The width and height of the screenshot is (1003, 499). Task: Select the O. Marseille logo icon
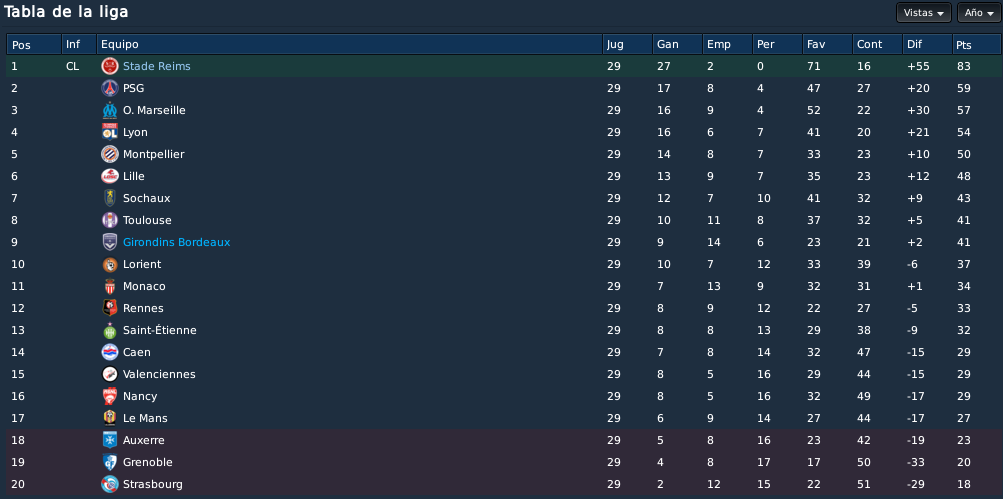110,110
